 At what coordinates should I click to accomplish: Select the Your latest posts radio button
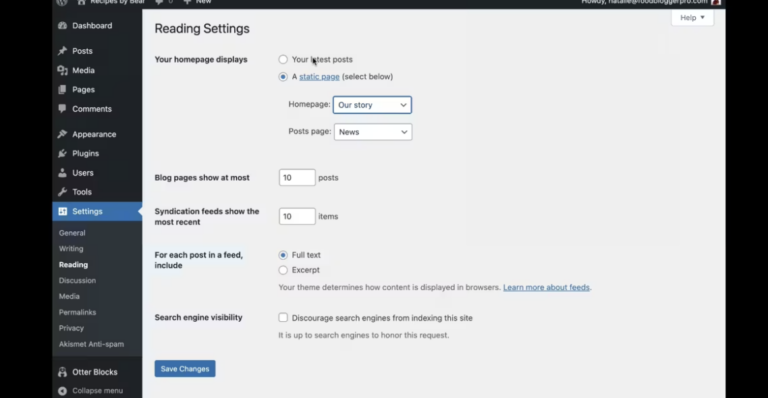point(283,59)
